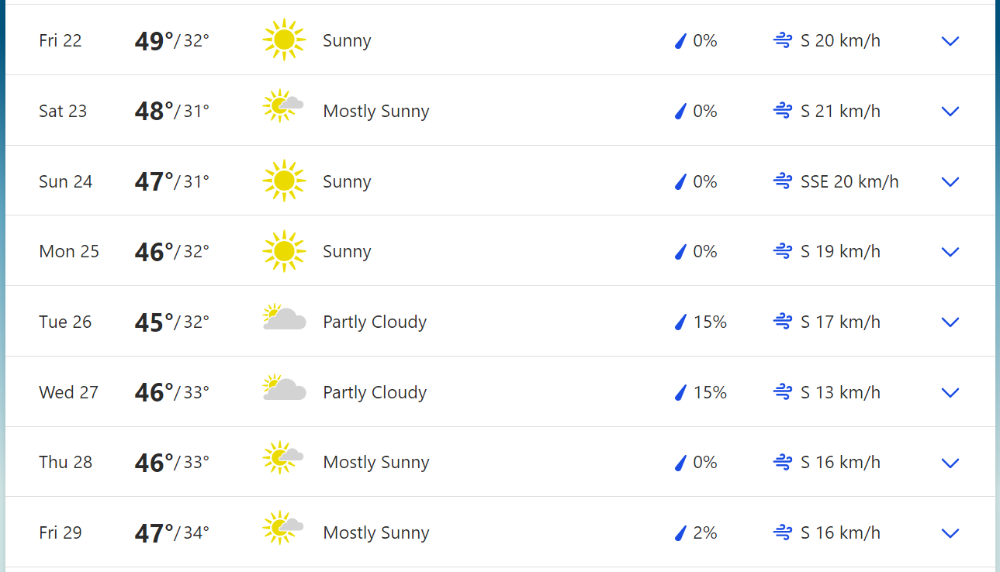Screen dimensions: 1000x572
Task: Click the partly cloudy icon for Tue 26
Action: point(284,317)
